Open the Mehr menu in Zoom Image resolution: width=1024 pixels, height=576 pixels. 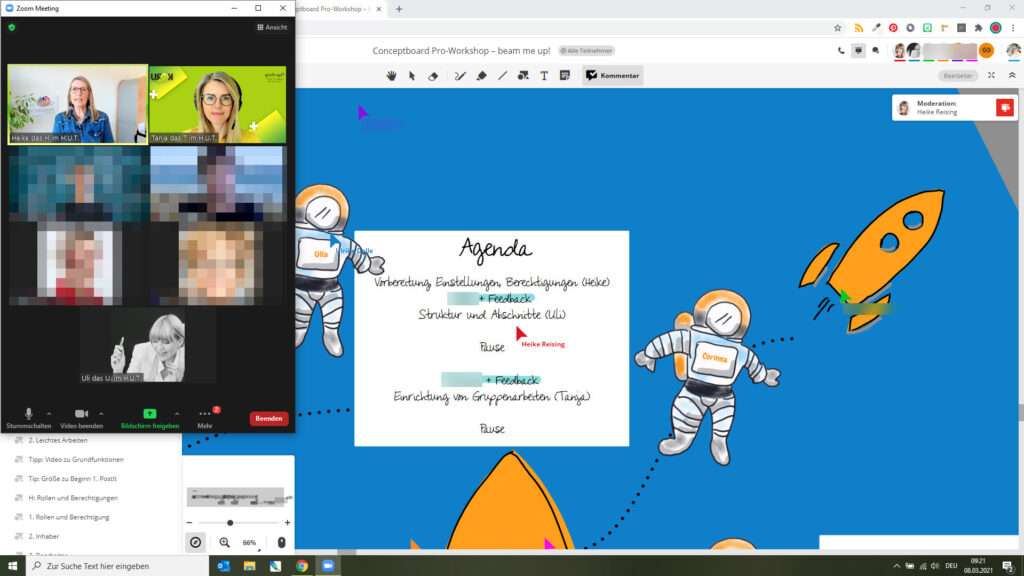click(x=205, y=418)
